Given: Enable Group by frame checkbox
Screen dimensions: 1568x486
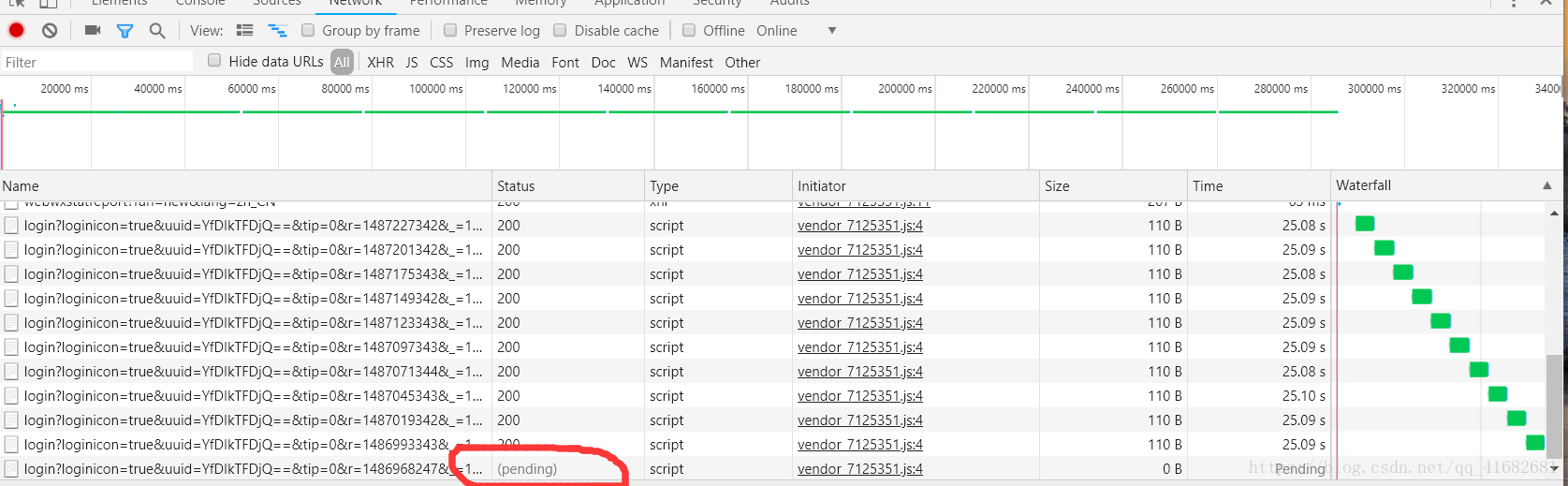Looking at the screenshot, I should click(x=308, y=30).
